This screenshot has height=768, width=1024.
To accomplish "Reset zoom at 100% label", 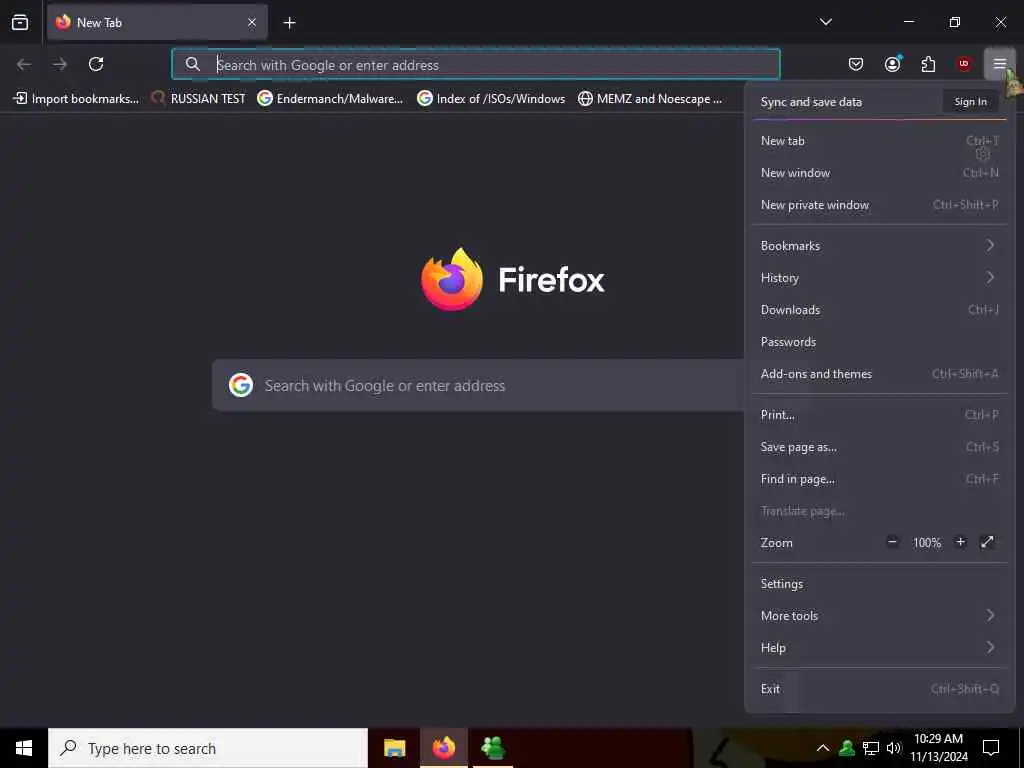I will [927, 543].
